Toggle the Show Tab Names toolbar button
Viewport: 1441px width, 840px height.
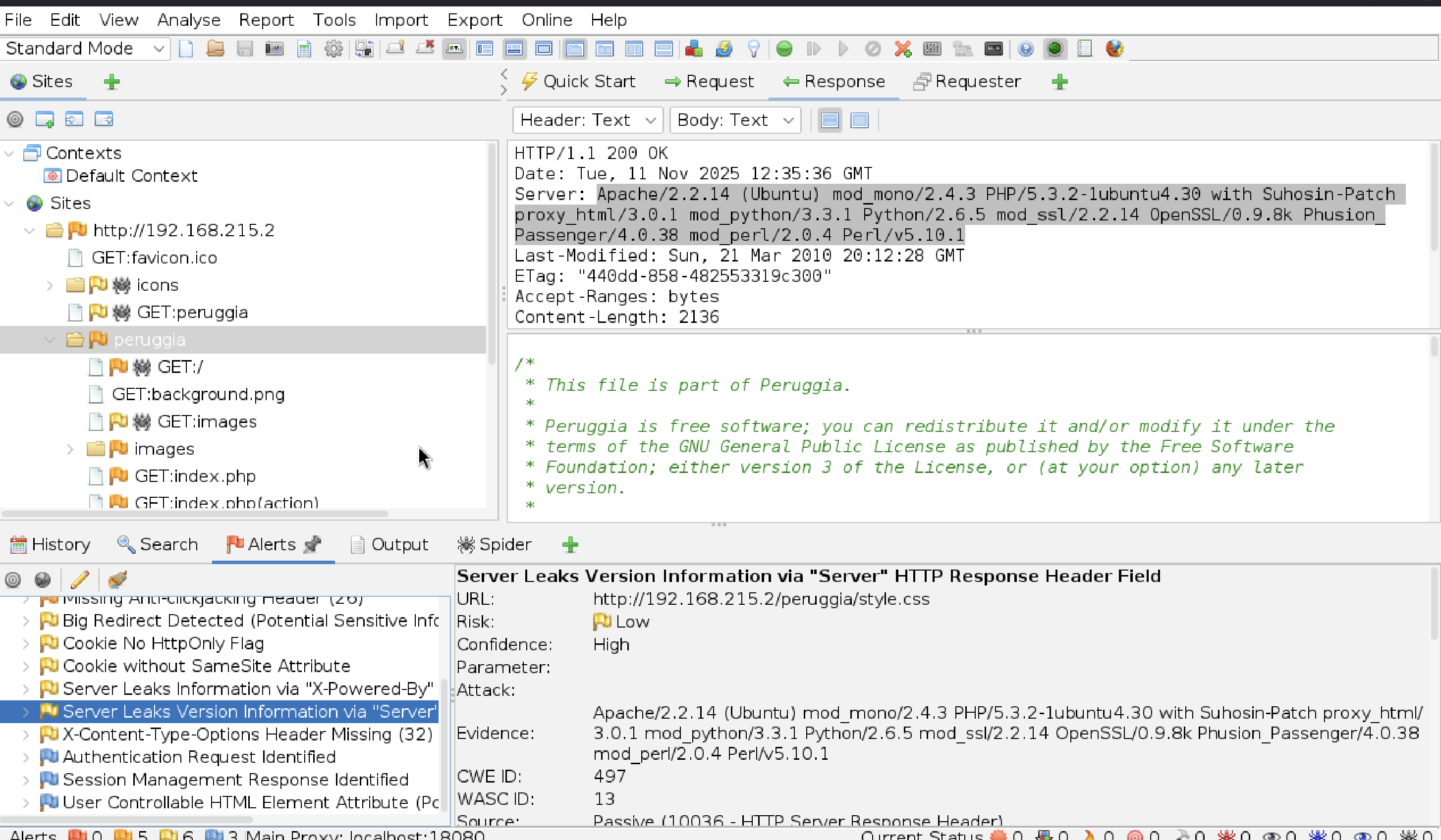(454, 49)
